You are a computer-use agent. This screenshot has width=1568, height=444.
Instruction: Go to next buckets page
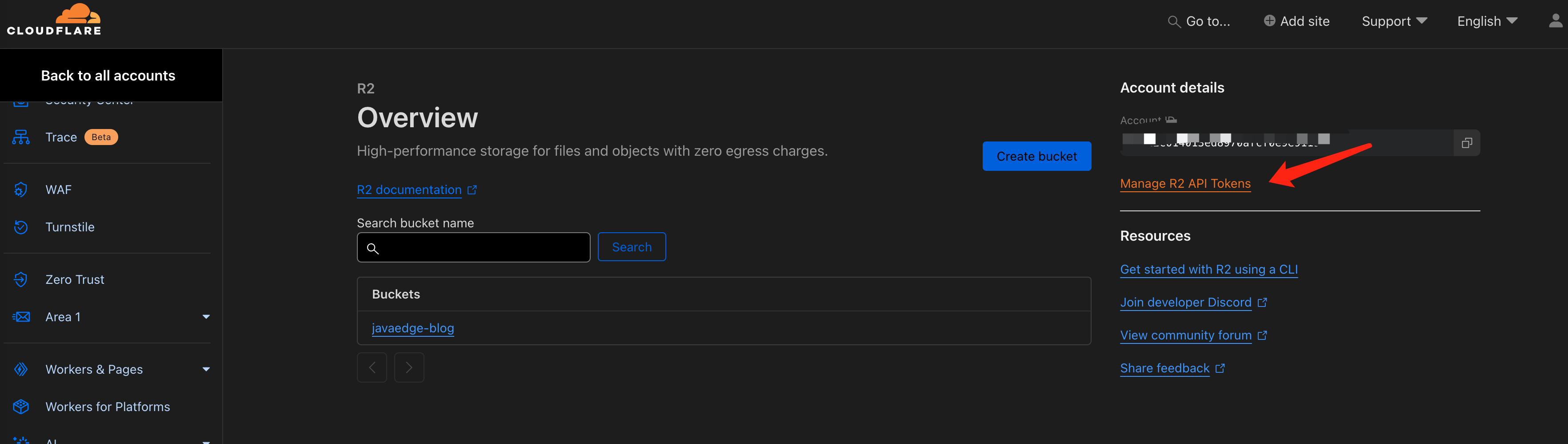pos(409,367)
